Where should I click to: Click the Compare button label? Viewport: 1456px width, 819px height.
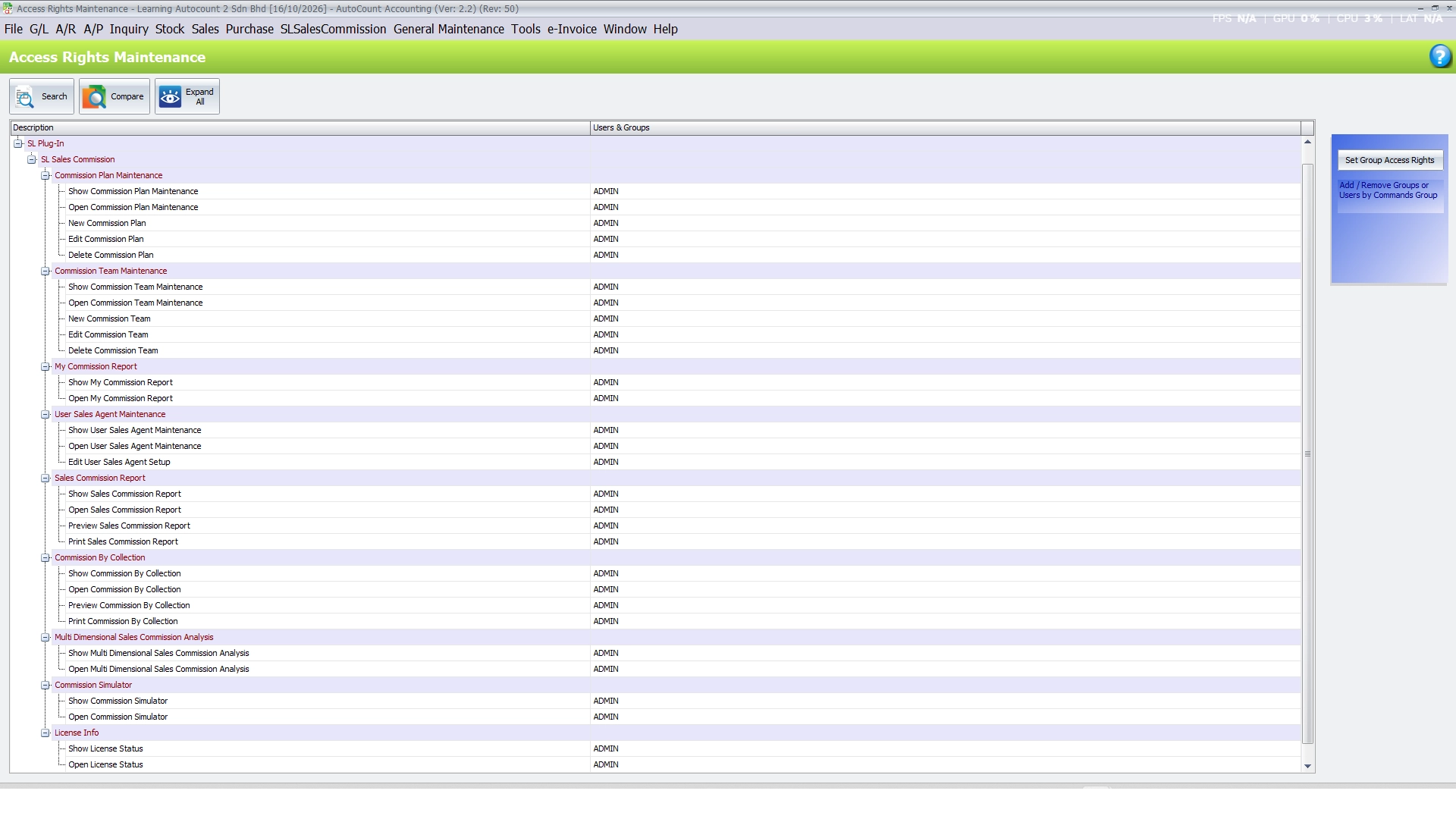tap(127, 96)
